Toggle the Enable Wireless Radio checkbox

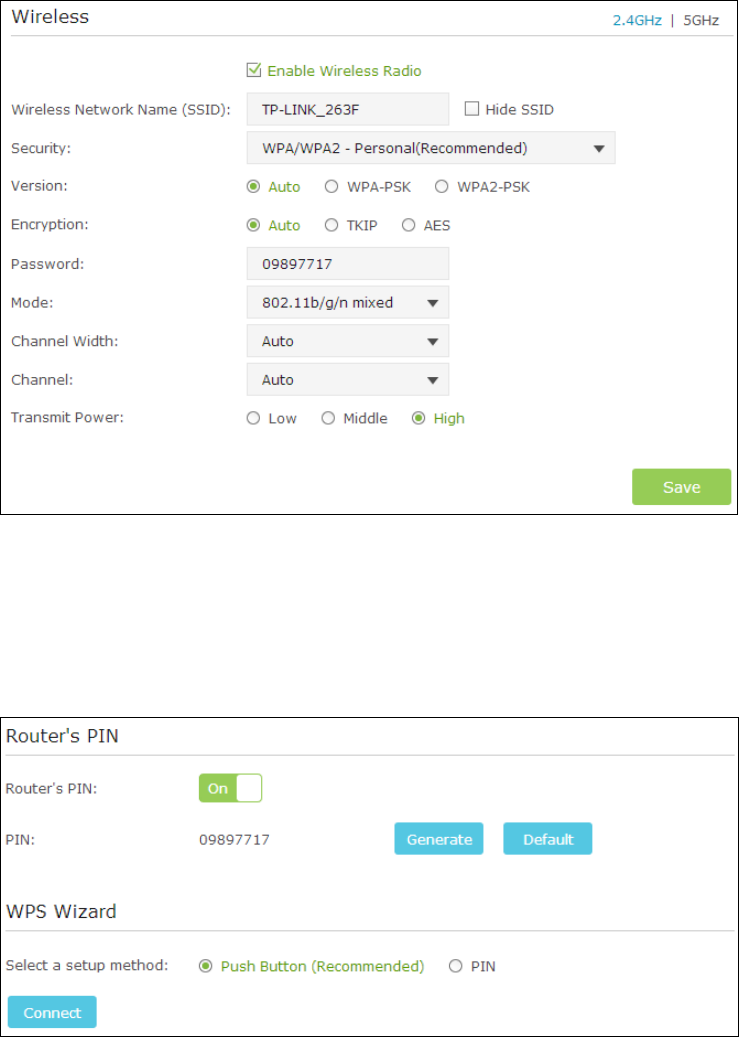(x=253, y=70)
